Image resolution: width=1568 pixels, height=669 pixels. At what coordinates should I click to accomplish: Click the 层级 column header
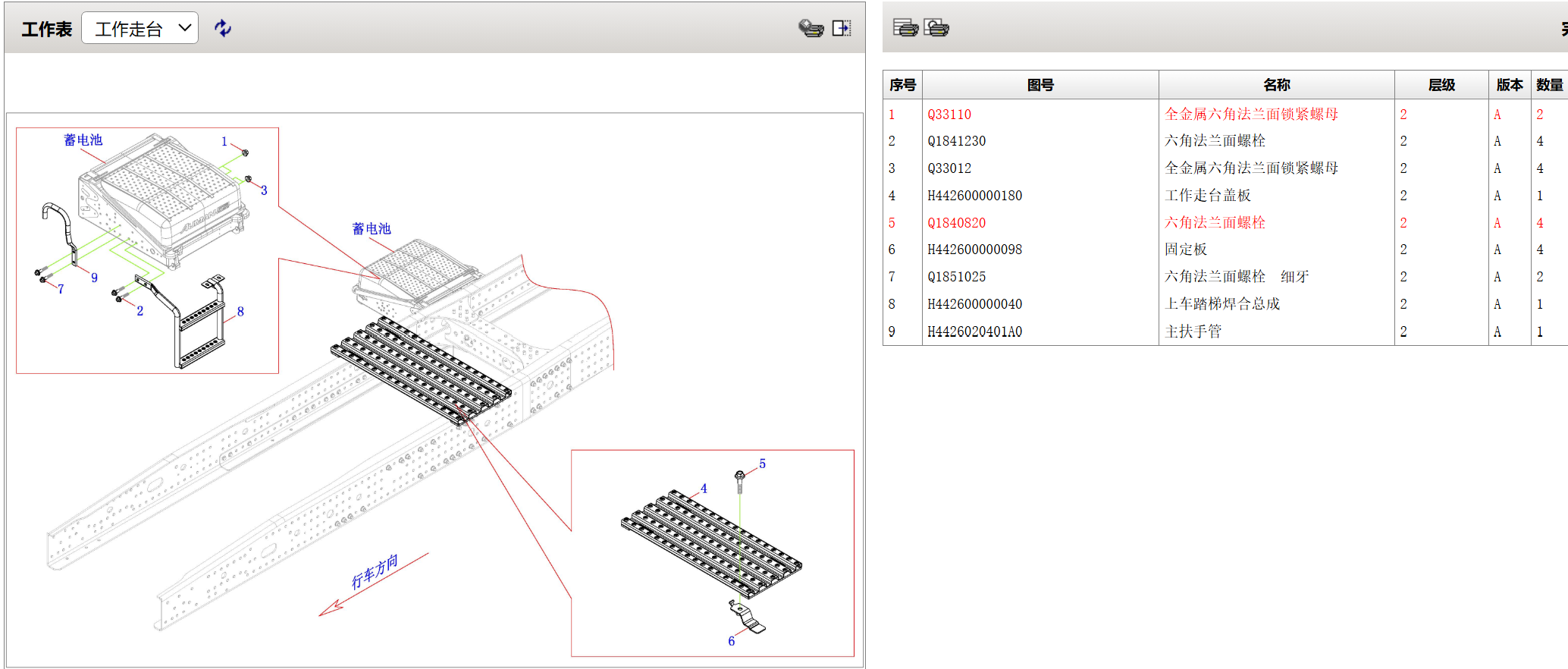[1441, 85]
